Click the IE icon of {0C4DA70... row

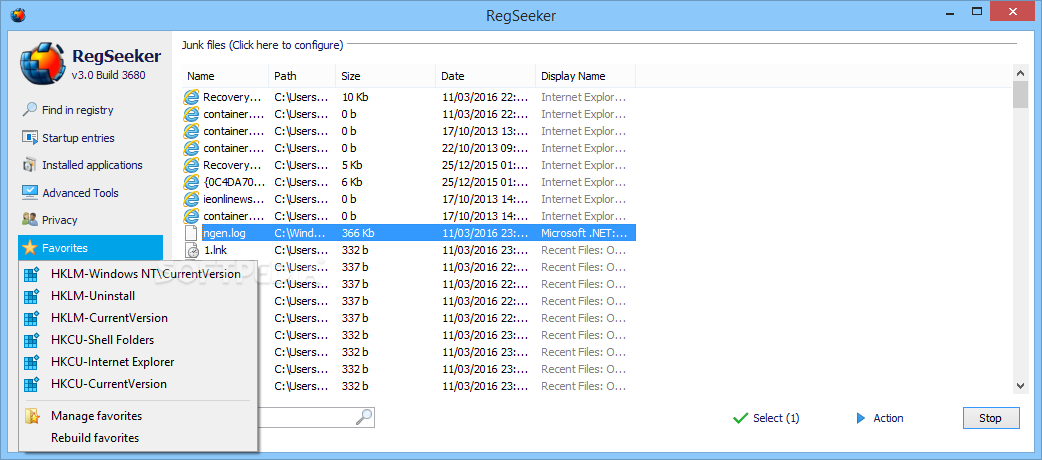coord(191,181)
